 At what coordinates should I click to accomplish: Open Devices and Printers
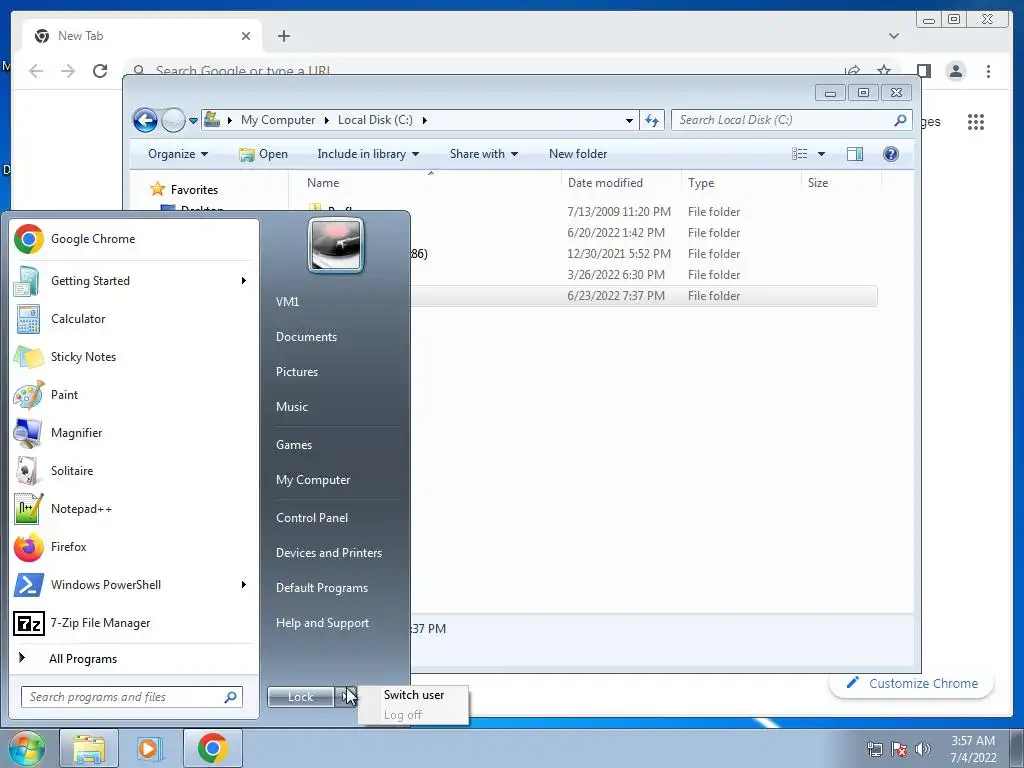(x=328, y=553)
